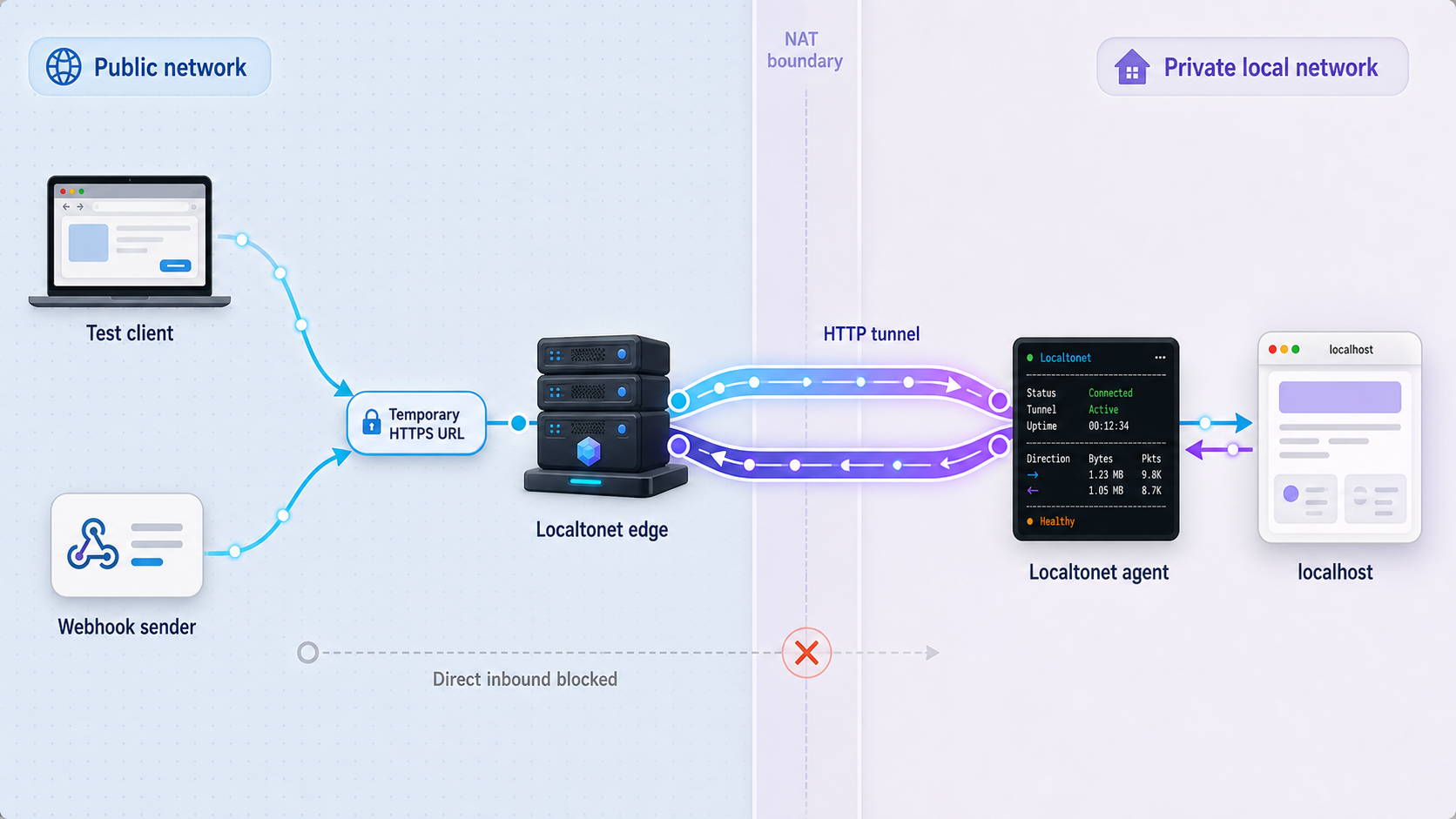Select the Localtonet edge server stack

[x=605, y=416]
